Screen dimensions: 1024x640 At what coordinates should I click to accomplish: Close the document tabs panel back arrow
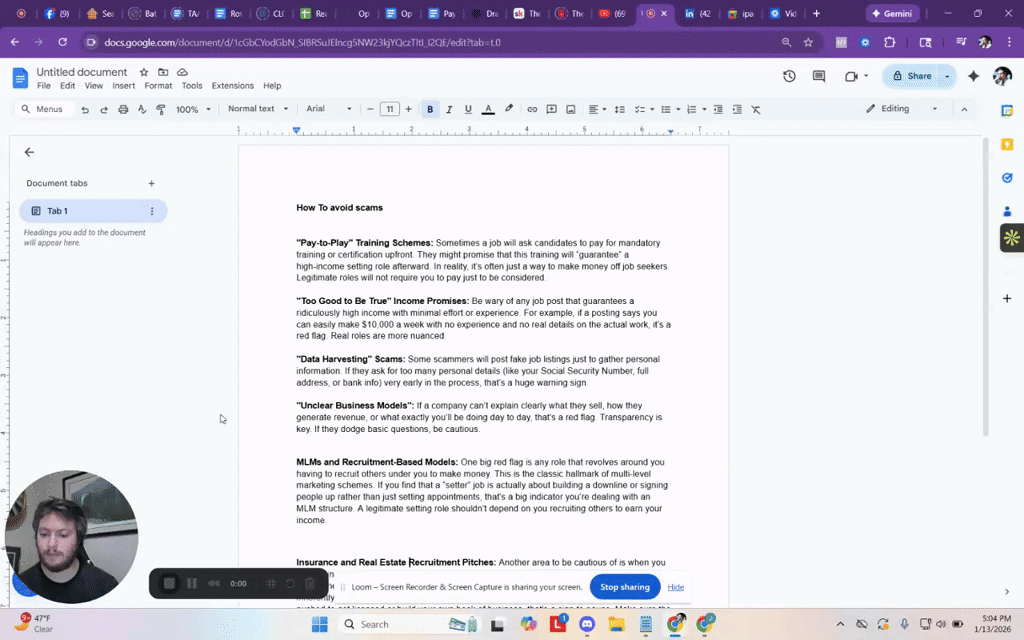(x=29, y=152)
